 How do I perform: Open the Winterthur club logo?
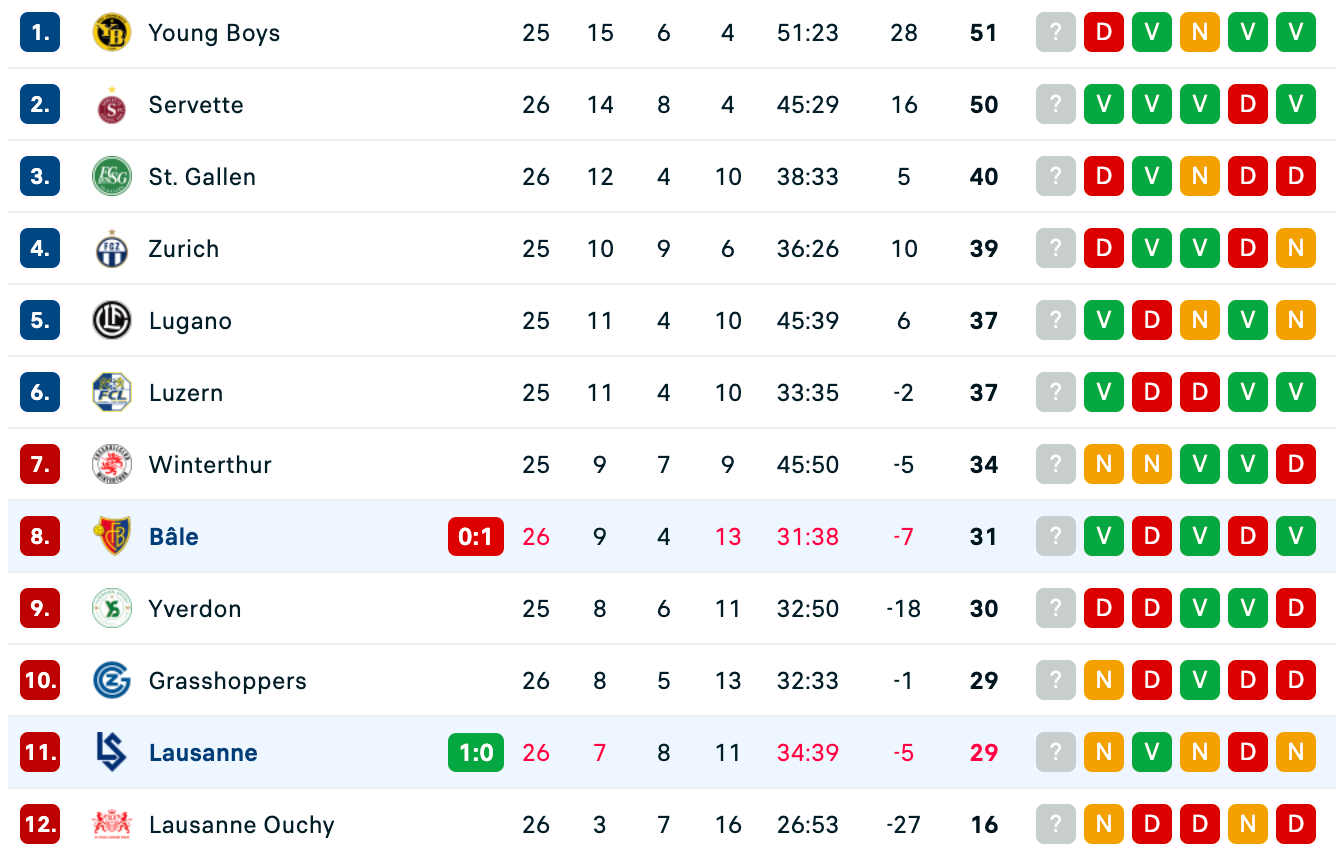click(x=111, y=465)
